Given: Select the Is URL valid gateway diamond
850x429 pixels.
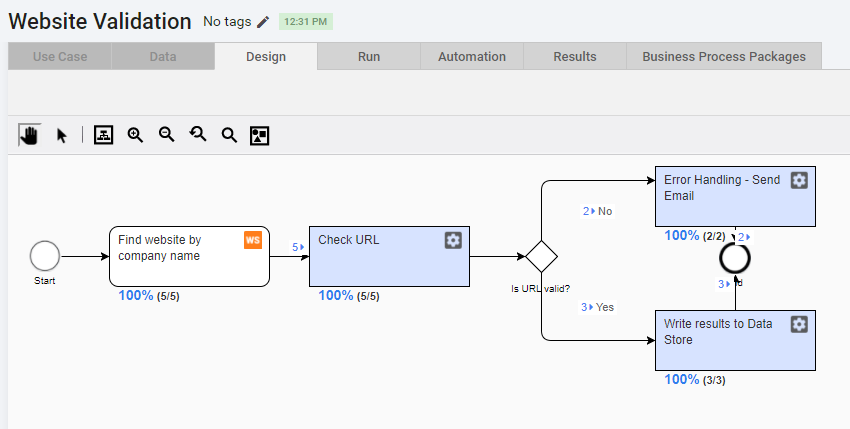Looking at the screenshot, I should (x=542, y=257).
